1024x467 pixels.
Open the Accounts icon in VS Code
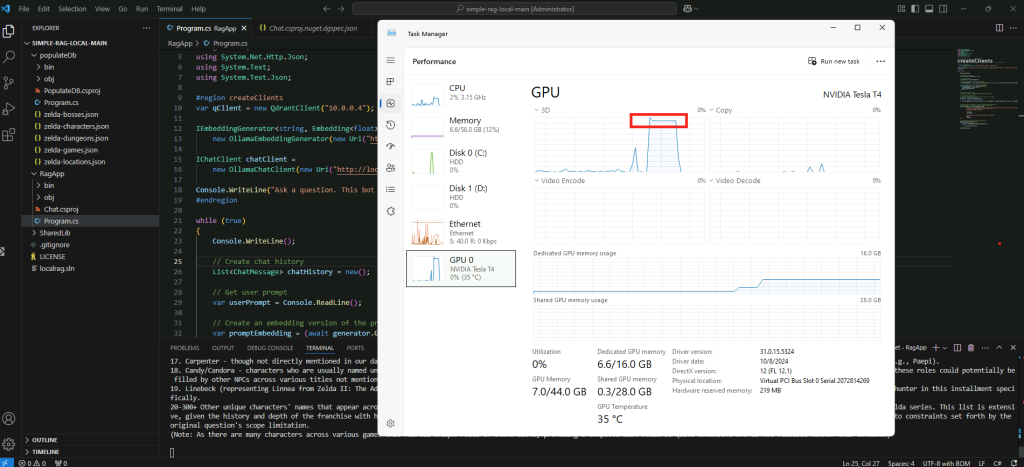pyautogui.click(x=9, y=418)
